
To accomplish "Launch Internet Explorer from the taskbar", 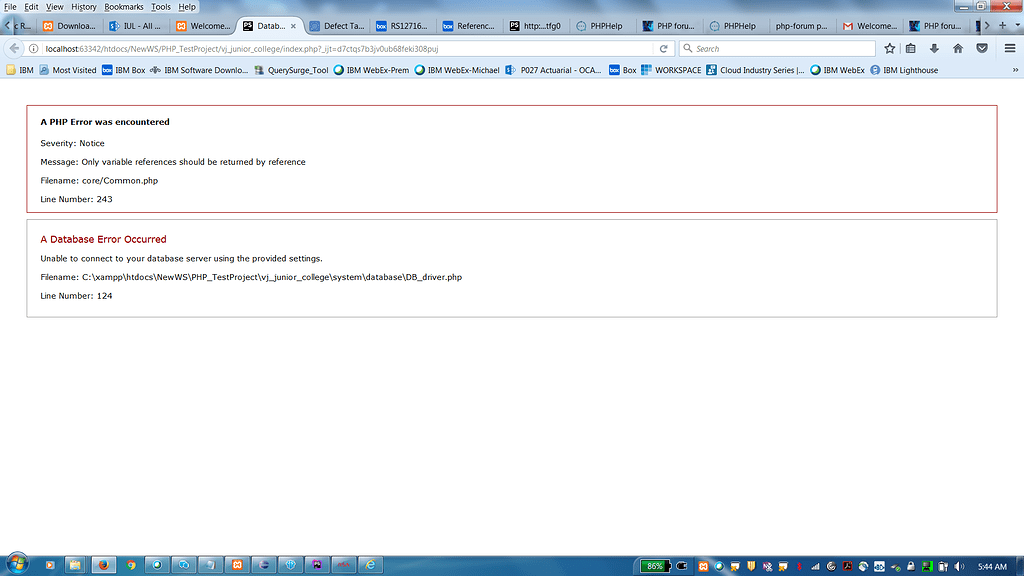I will coord(369,566).
